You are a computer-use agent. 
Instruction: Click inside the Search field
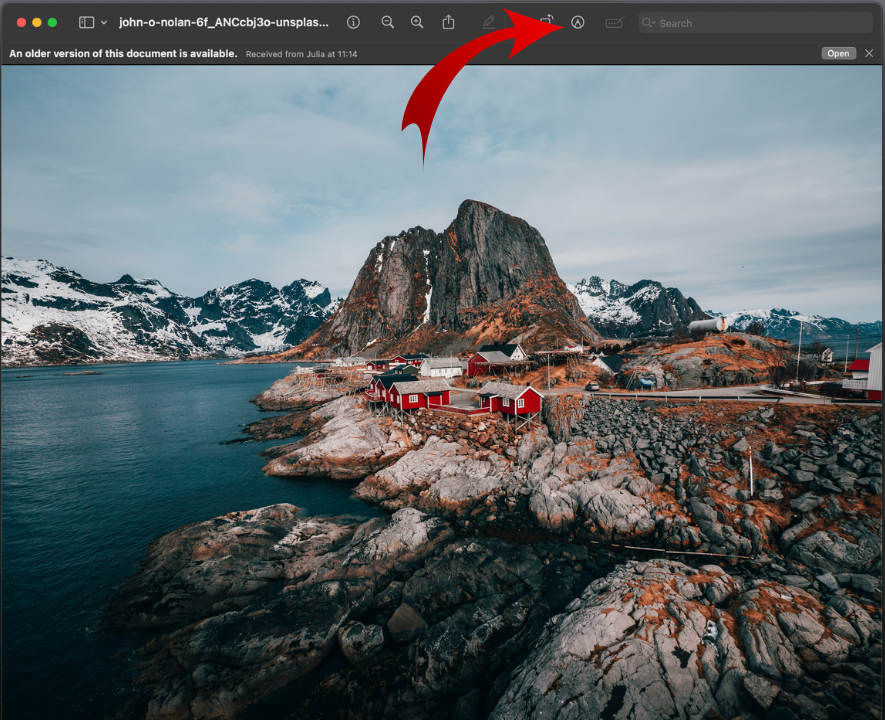[x=756, y=23]
